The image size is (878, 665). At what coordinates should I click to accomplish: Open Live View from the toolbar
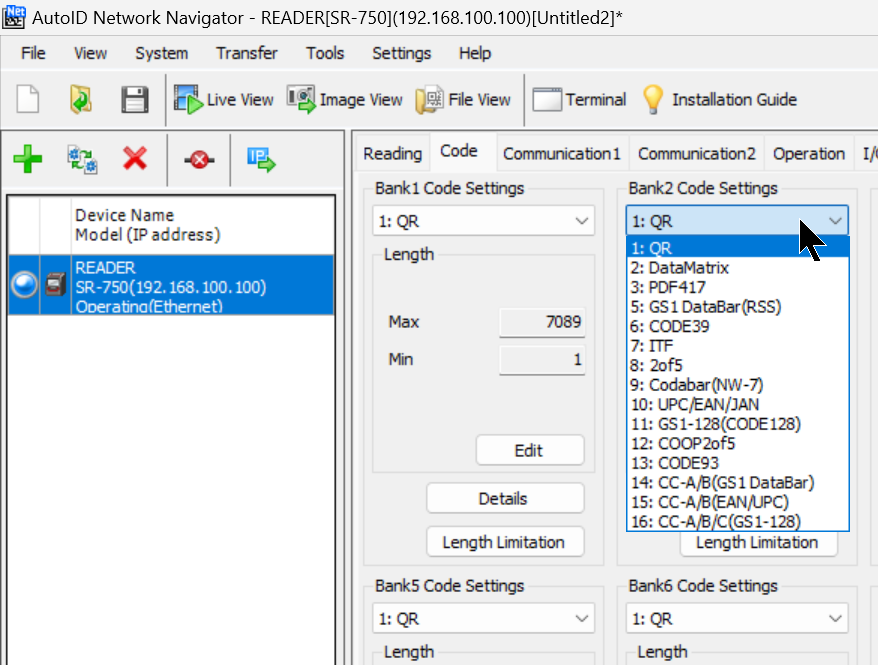pos(223,100)
